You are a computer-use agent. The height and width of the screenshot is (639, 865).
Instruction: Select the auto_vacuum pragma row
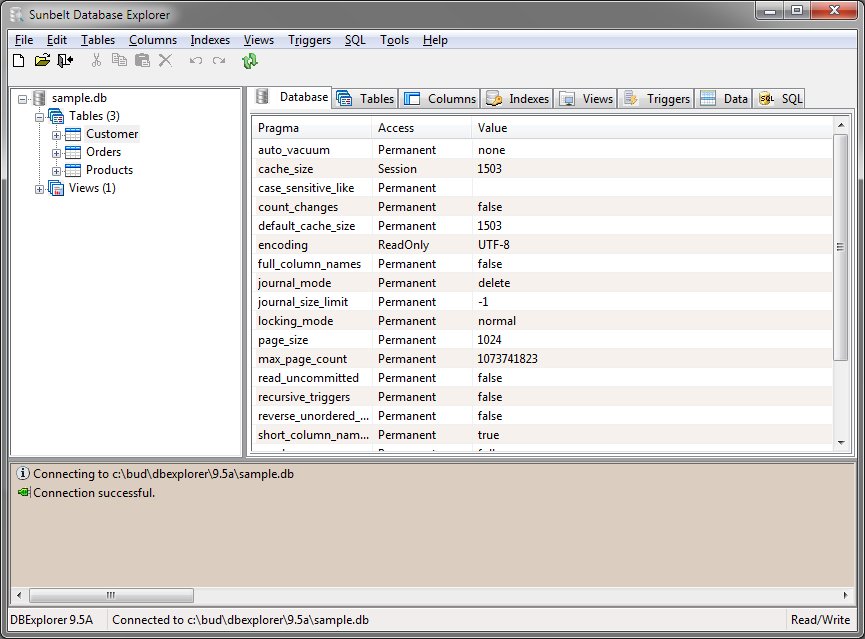point(543,150)
